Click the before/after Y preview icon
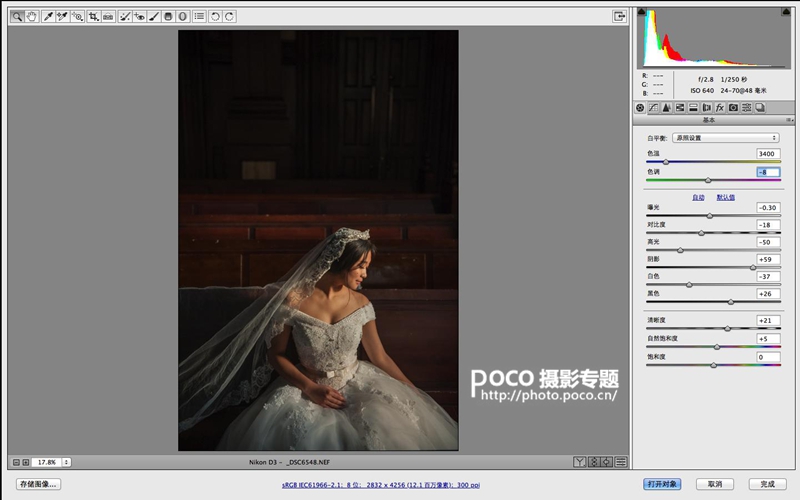The width and height of the screenshot is (800, 500). [x=579, y=462]
